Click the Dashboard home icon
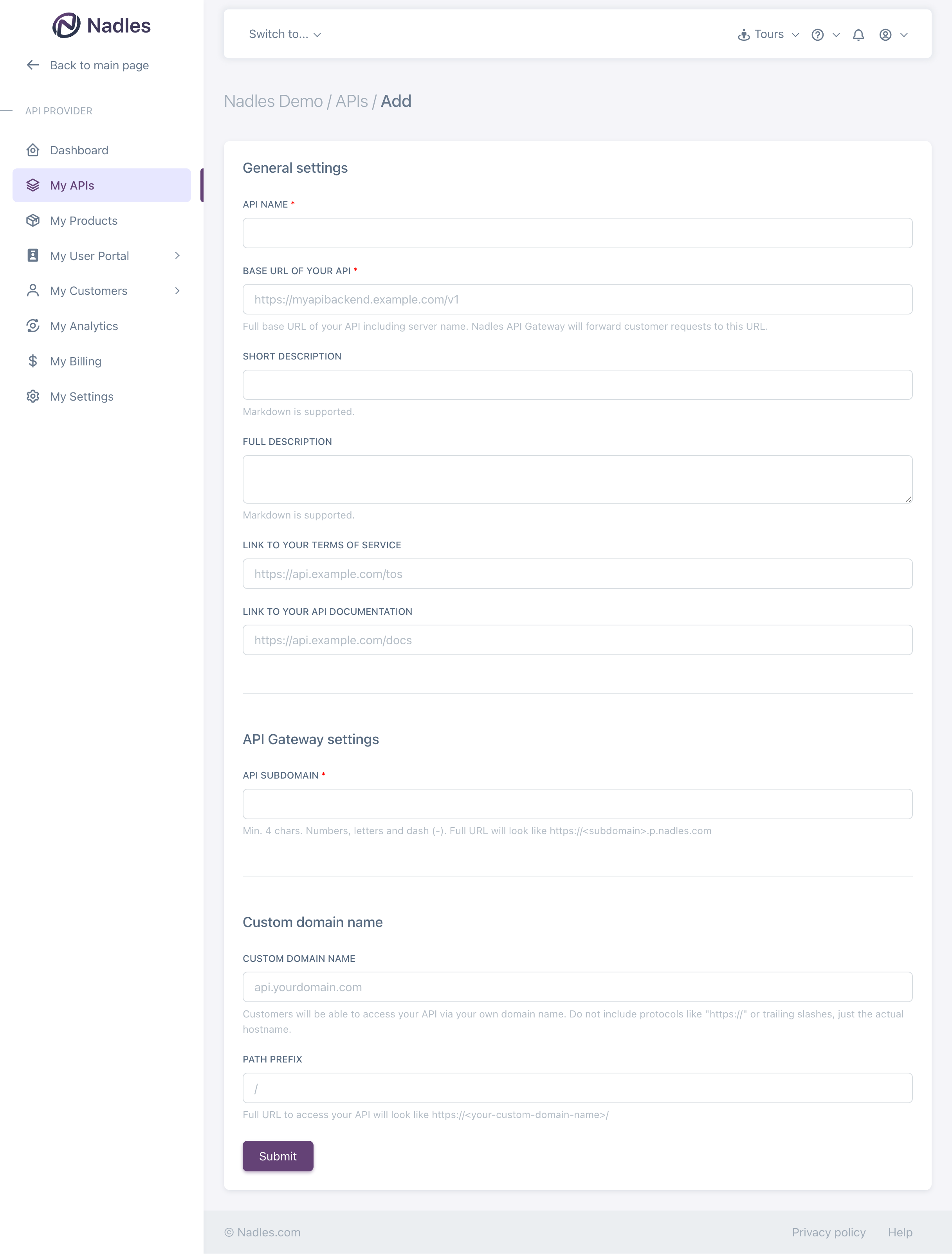952x1254 pixels. [x=33, y=150]
